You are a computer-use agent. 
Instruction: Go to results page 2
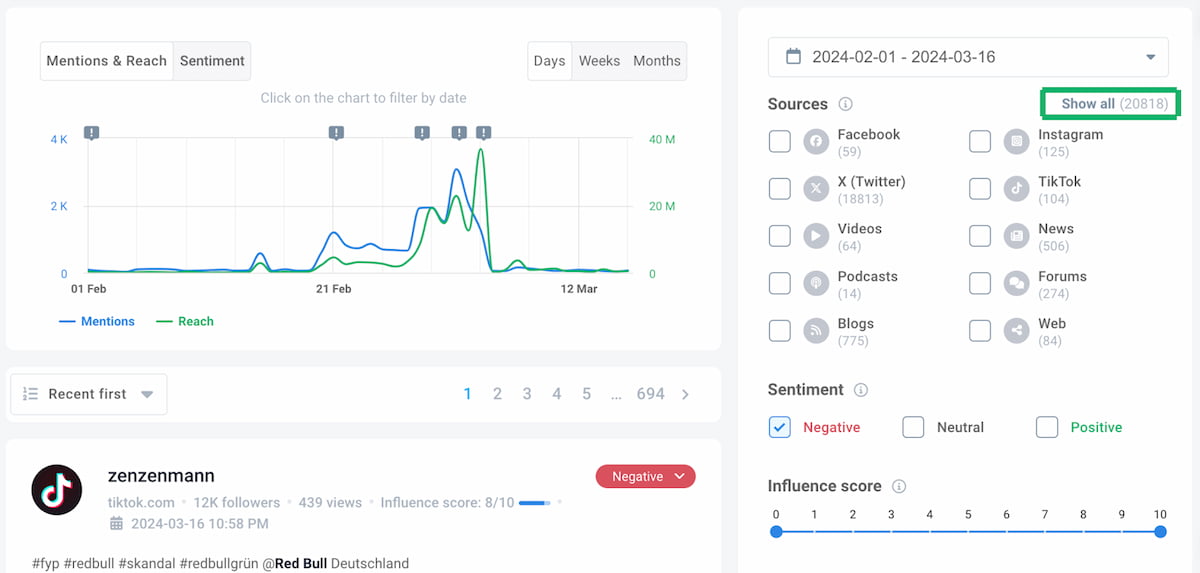pyautogui.click(x=497, y=394)
